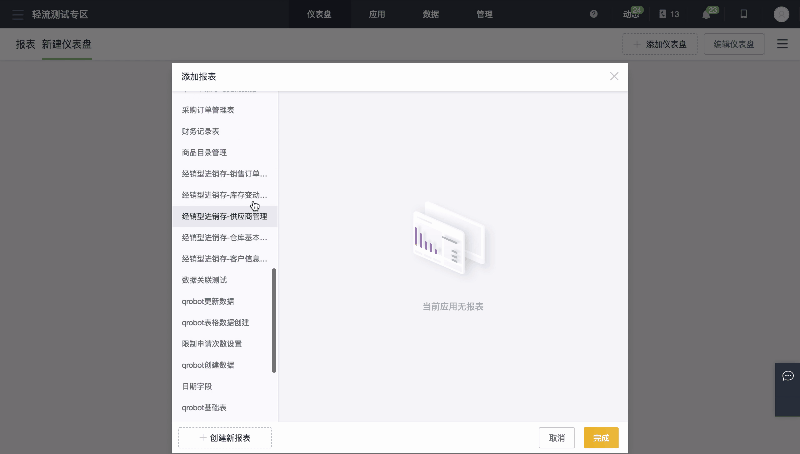
Task: Click the mobile phone icon in header
Action: [743, 14]
